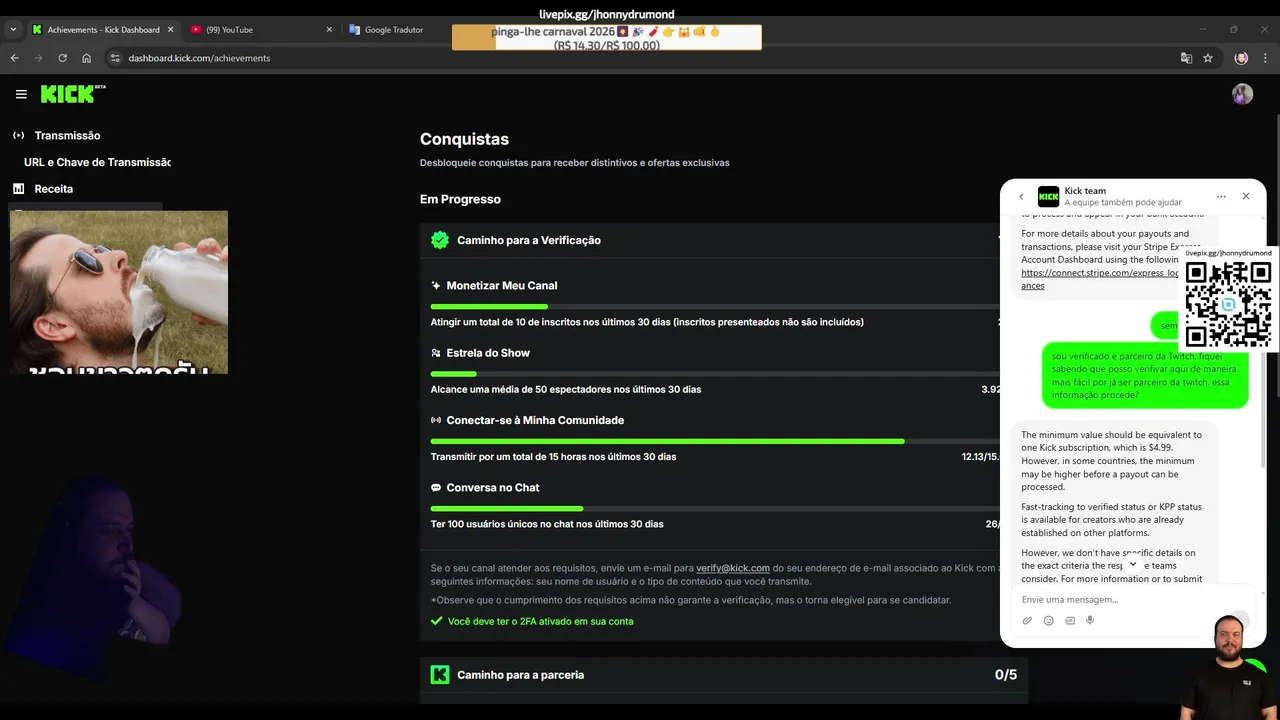Click the Conversa no Chat bubble icon
This screenshot has width=1280, height=720.
pyautogui.click(x=436, y=488)
